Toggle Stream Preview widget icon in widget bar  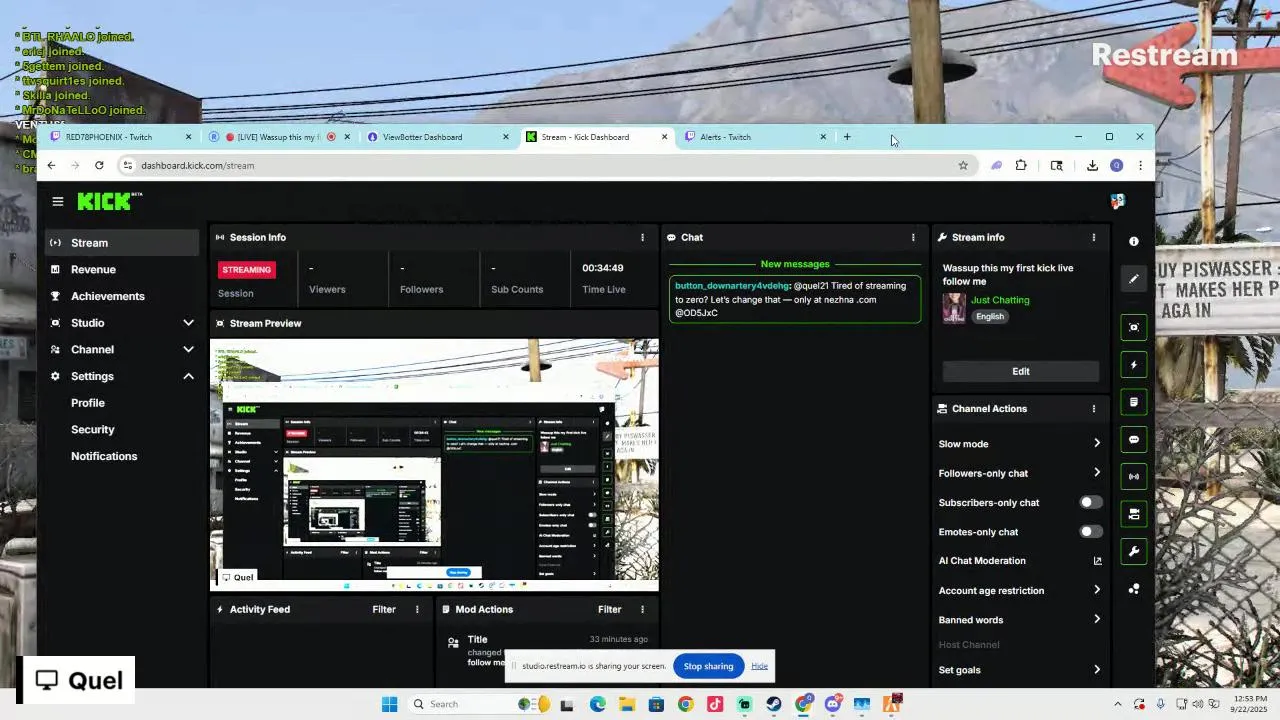coord(1134,328)
